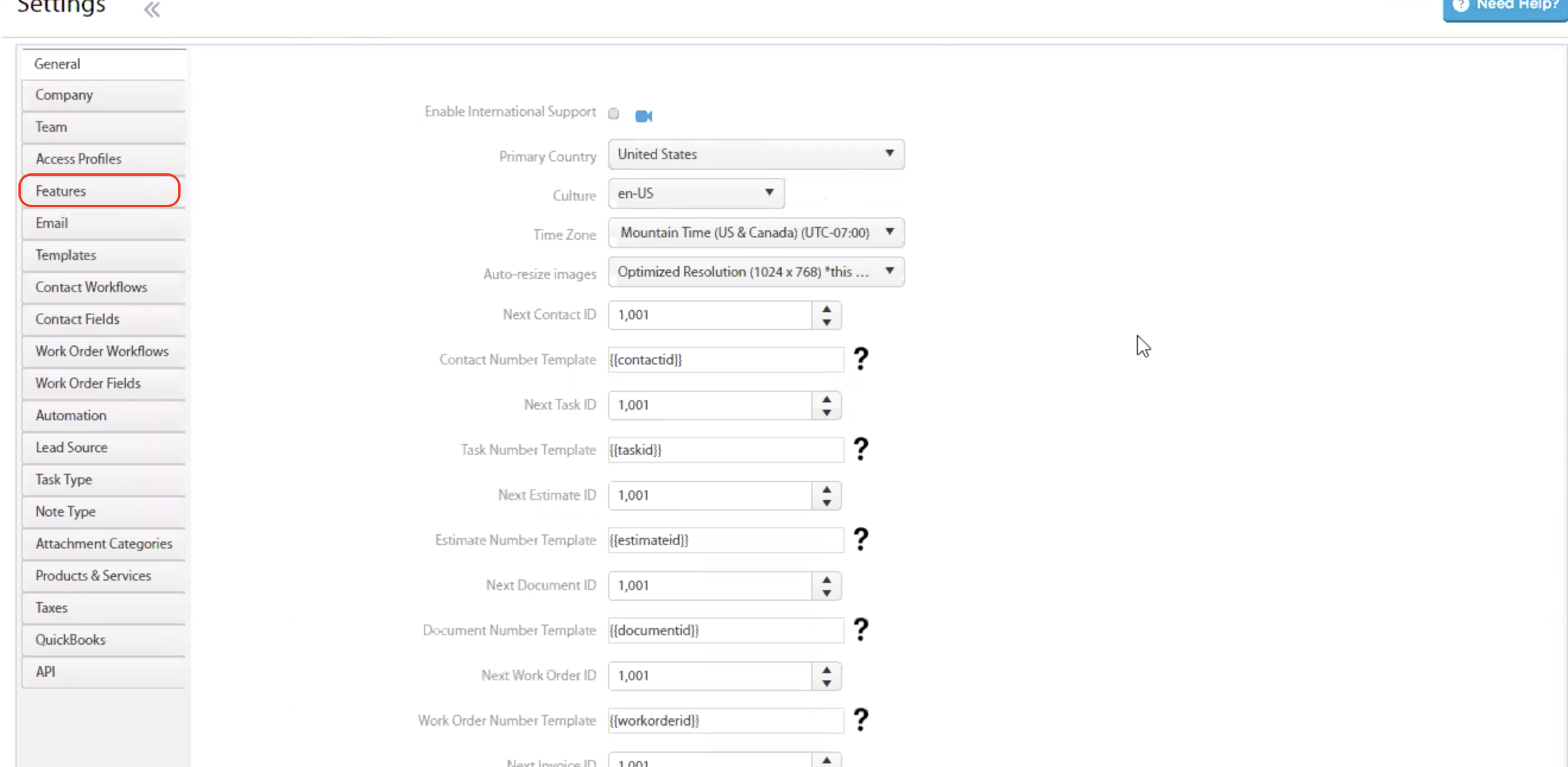Open the Products & Services tab
The image size is (1568, 767).
(x=103, y=575)
